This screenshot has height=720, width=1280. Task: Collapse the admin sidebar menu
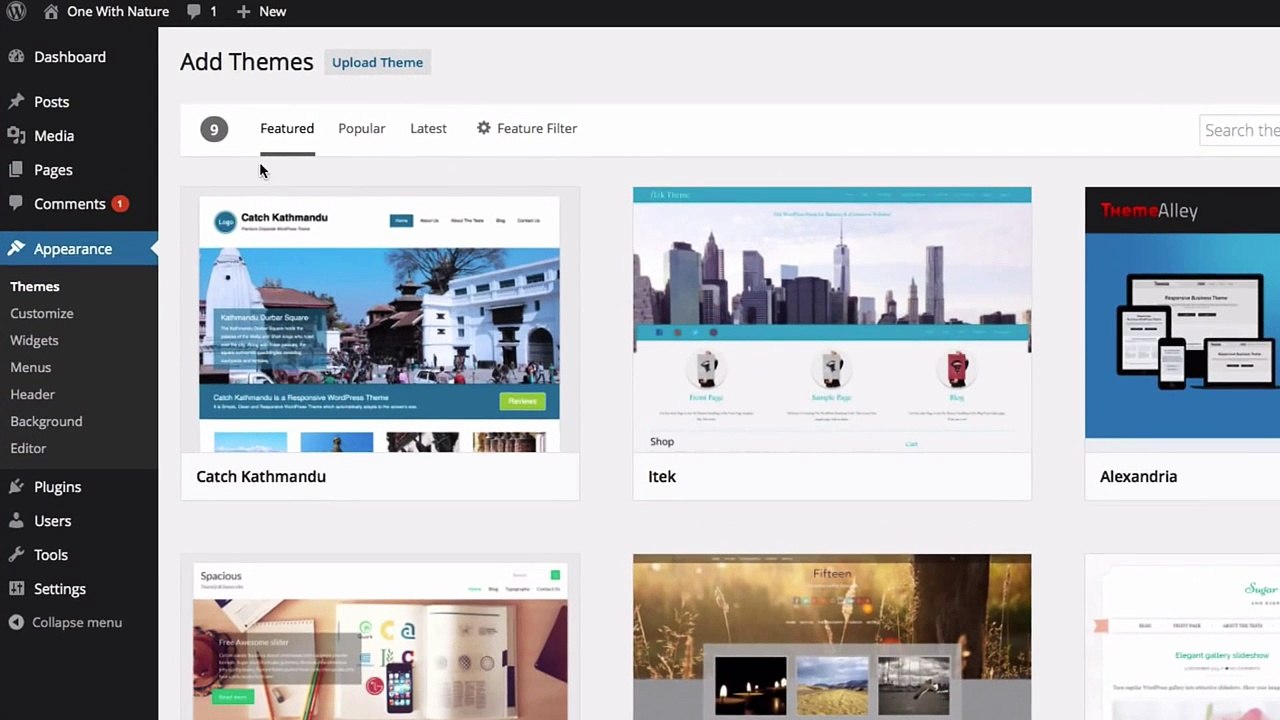(x=65, y=622)
